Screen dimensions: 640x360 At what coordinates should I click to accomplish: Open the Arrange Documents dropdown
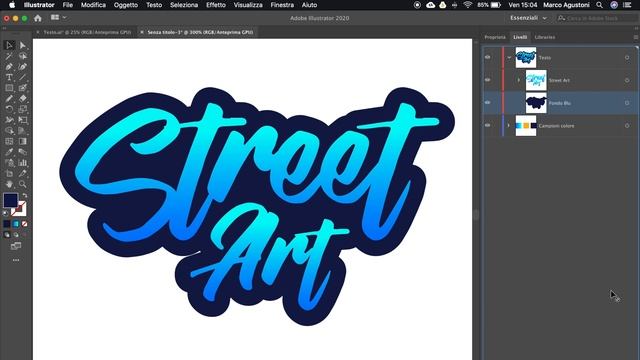point(58,18)
